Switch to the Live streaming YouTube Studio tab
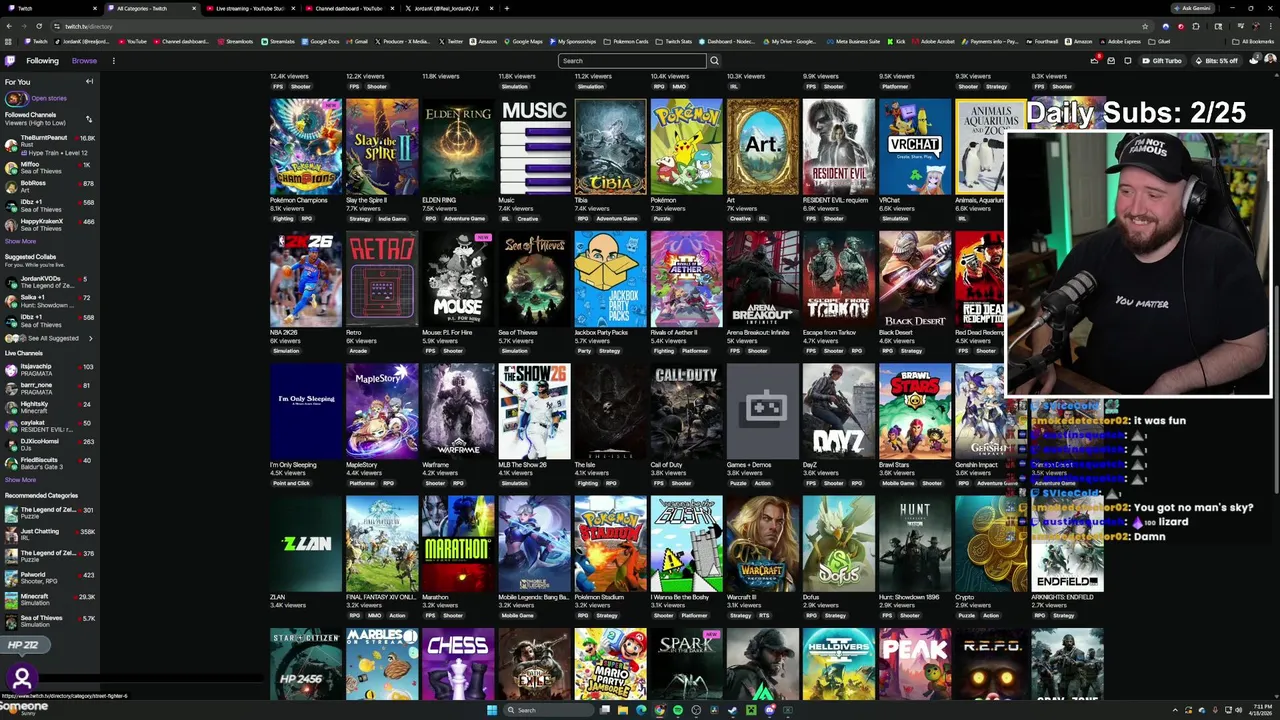The height and width of the screenshot is (720, 1280). (250, 8)
